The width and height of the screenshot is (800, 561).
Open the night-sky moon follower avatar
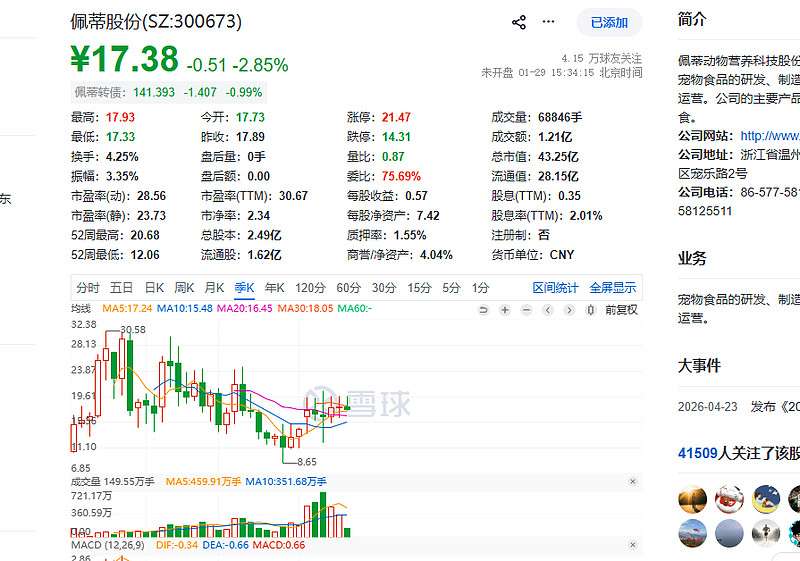766,499
